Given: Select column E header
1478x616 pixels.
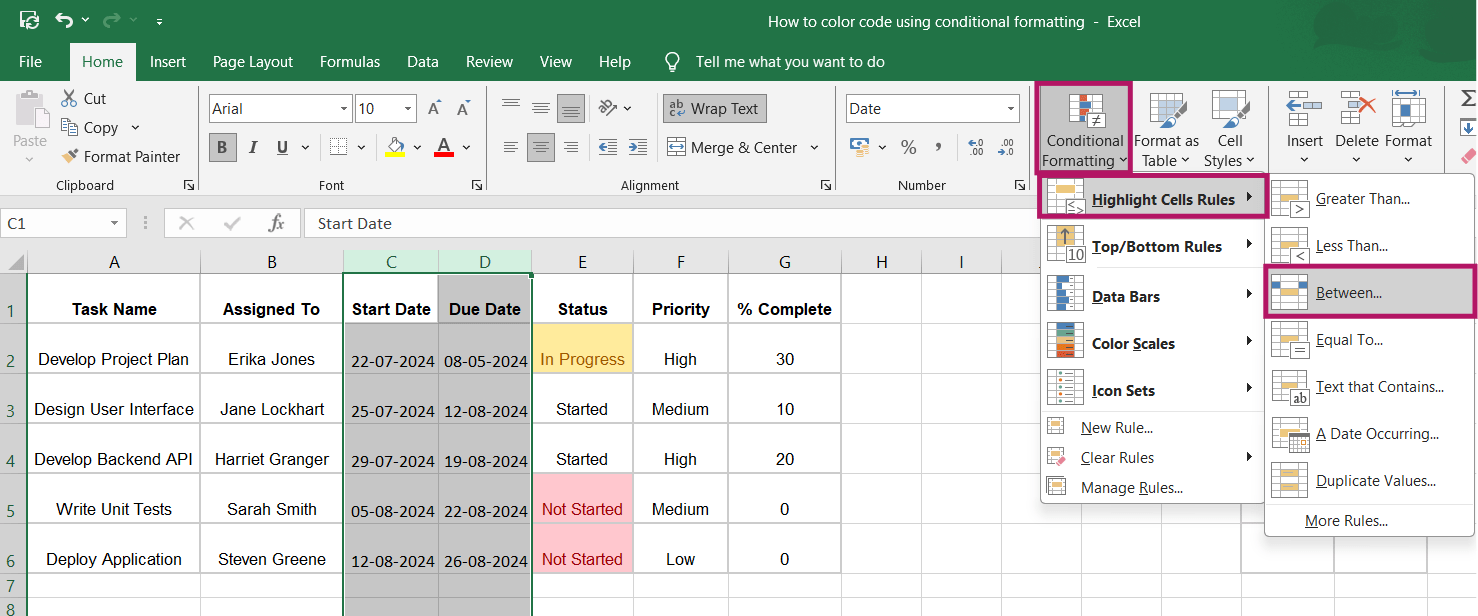Looking at the screenshot, I should [583, 262].
